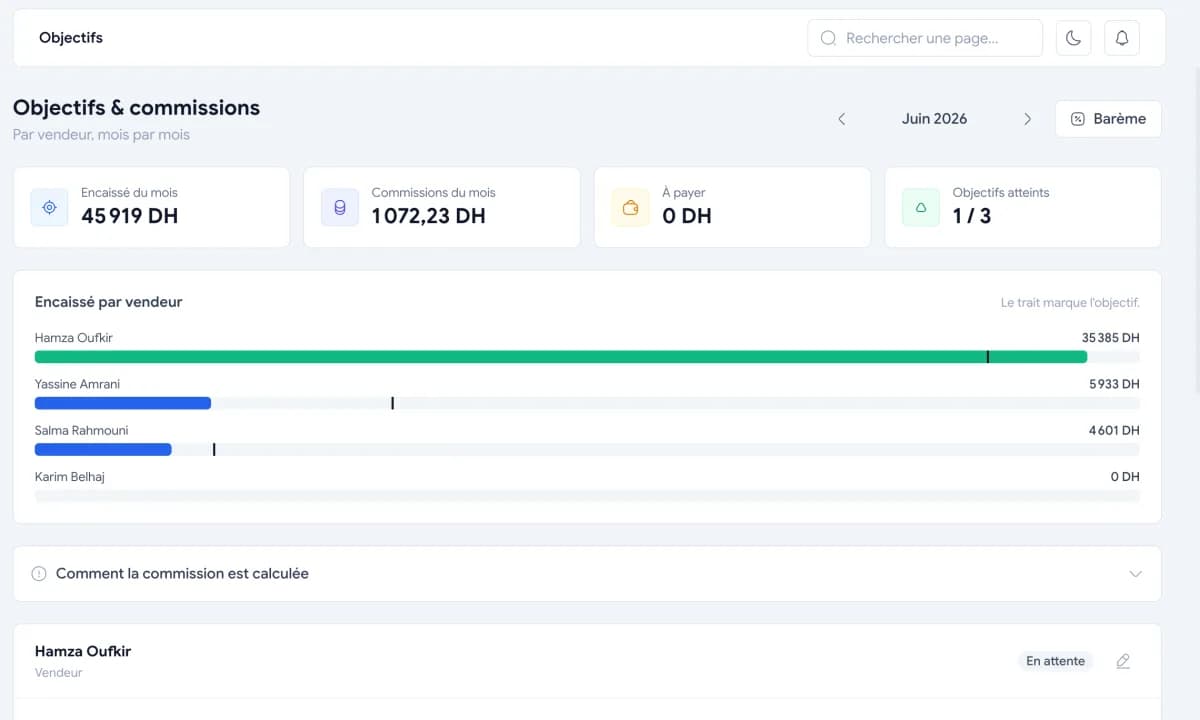The width and height of the screenshot is (1200, 720).
Task: Click Salma Rahmouni's blue progress bar
Action: 103,449
